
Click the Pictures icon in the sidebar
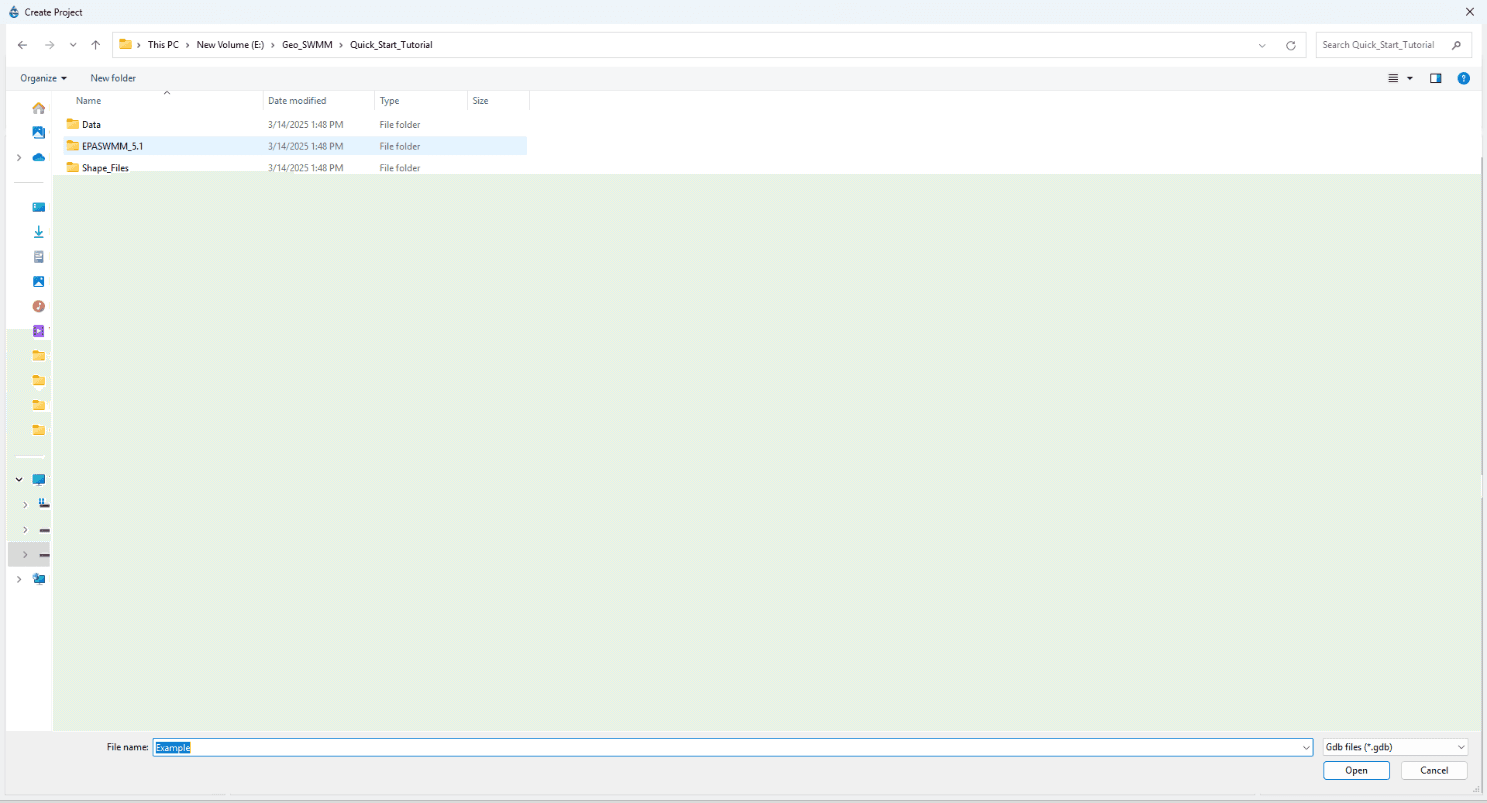pyautogui.click(x=38, y=281)
